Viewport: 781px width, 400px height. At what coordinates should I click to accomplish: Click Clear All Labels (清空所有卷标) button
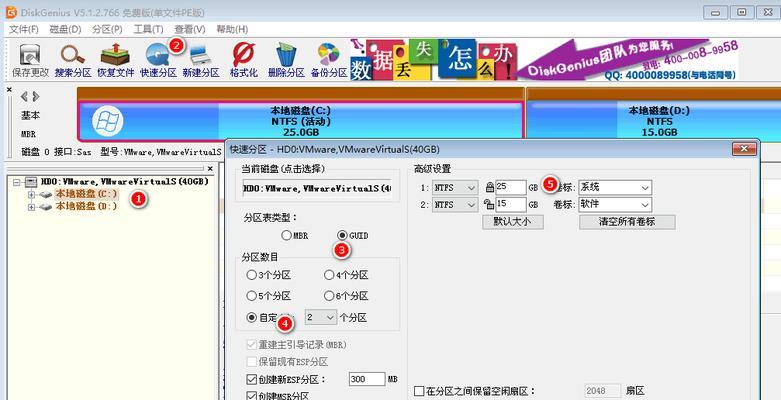click(x=627, y=222)
